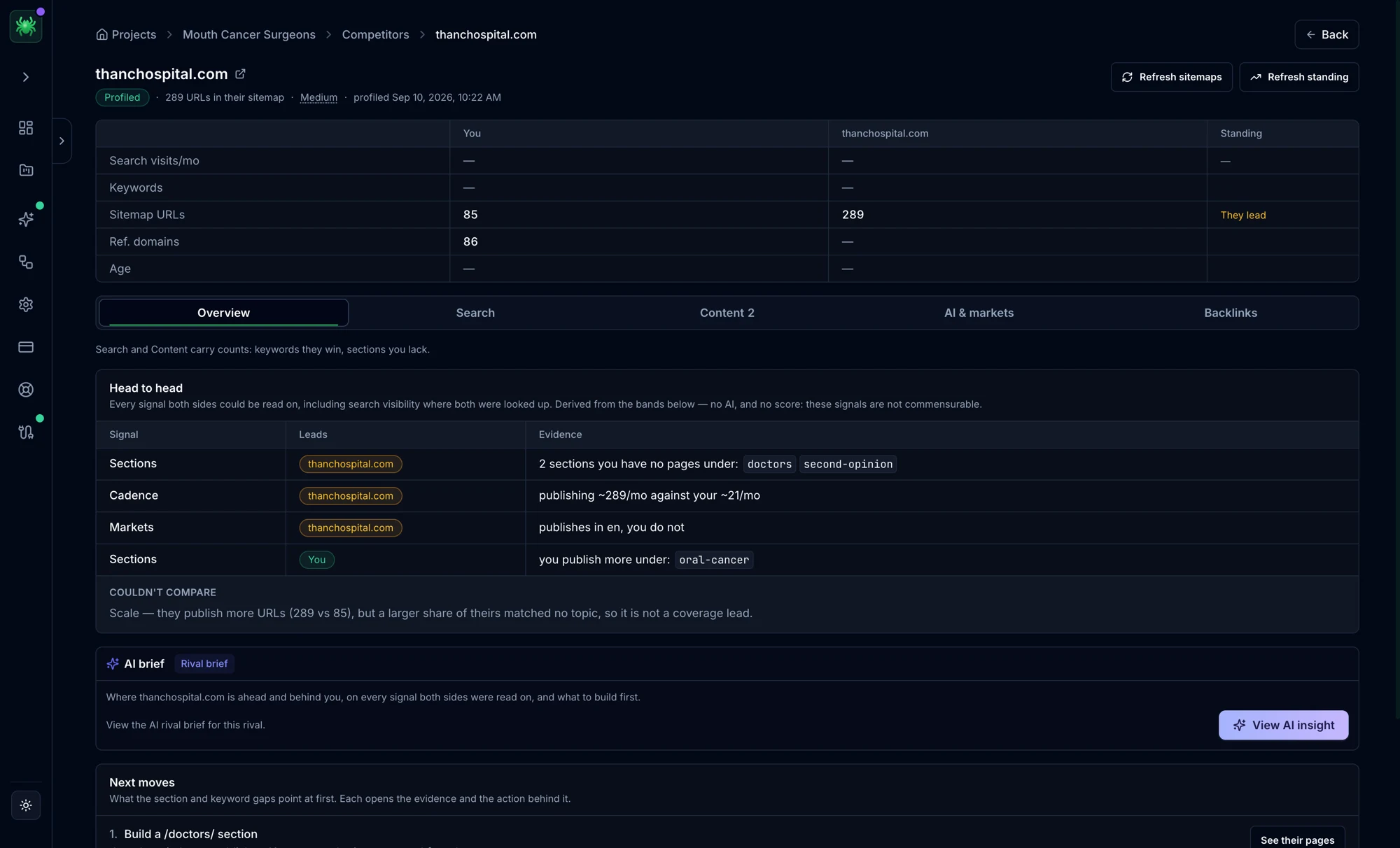Open the billing card icon in the sidebar
The height and width of the screenshot is (848, 1400).
click(26, 347)
